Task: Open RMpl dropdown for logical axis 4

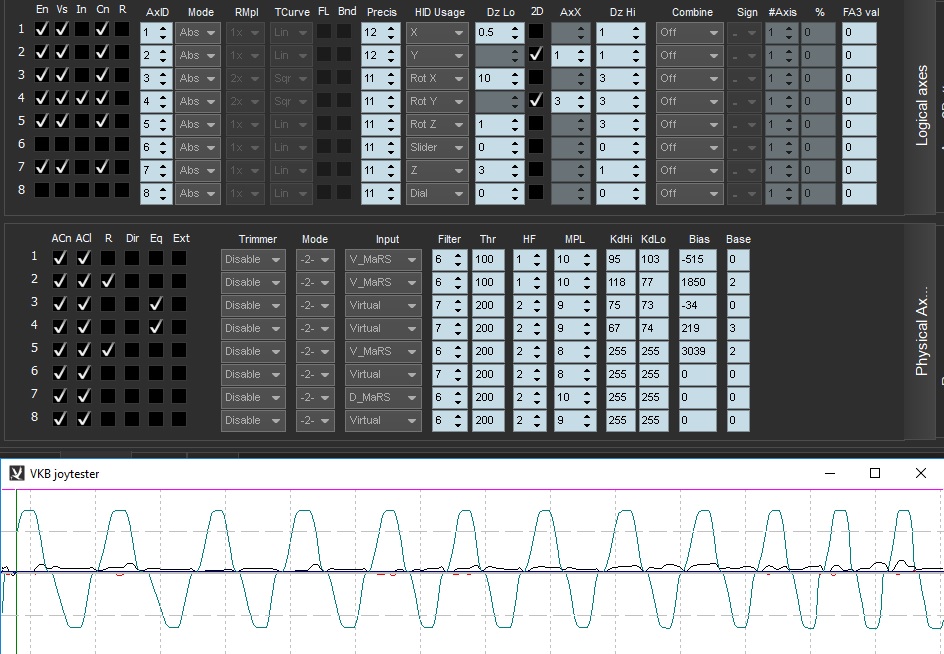Action: tap(244, 101)
